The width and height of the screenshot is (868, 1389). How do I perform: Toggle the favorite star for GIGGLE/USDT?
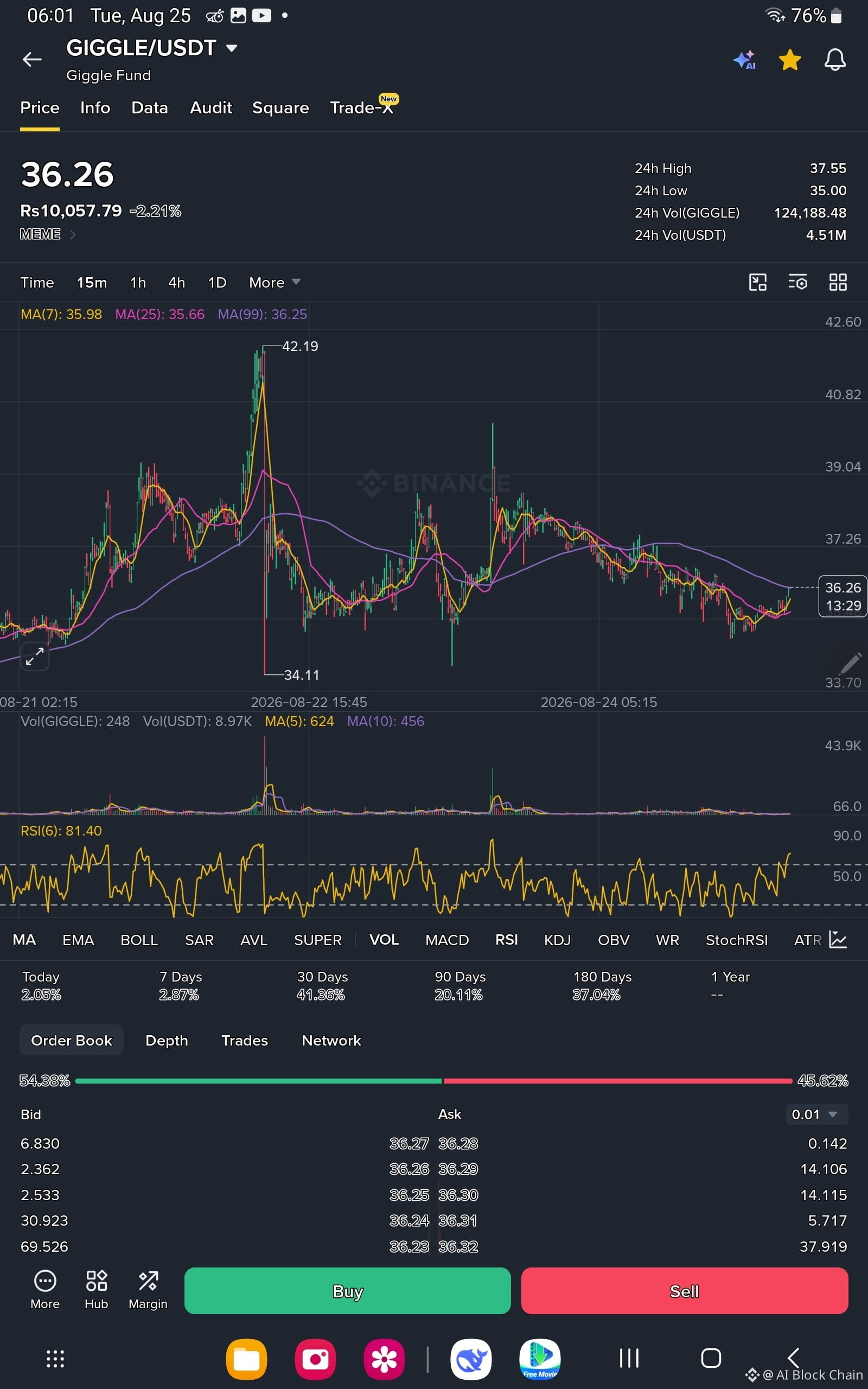[790, 60]
